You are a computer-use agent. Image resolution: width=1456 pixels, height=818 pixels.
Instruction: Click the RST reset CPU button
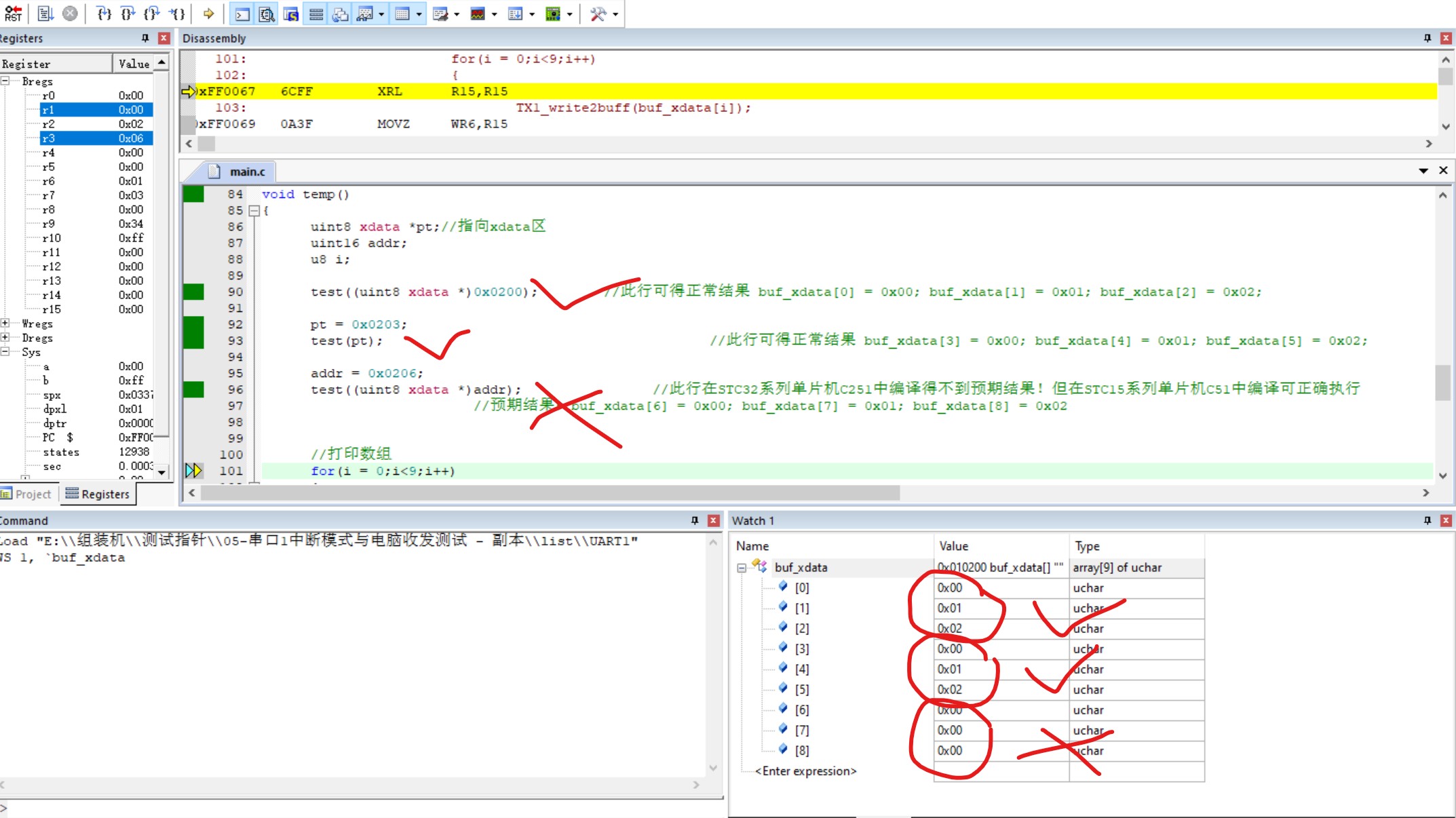click(x=13, y=13)
